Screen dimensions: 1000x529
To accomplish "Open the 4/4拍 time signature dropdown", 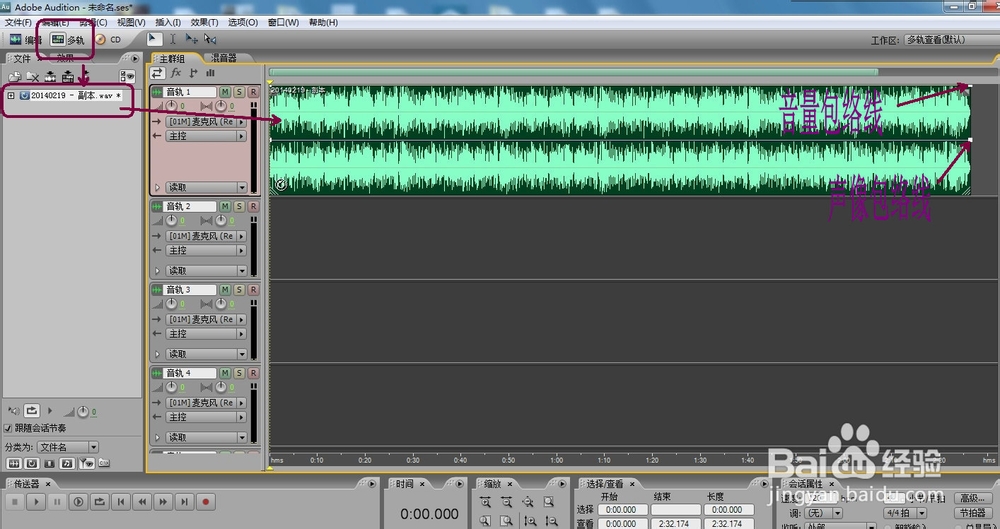I will tap(905, 513).
